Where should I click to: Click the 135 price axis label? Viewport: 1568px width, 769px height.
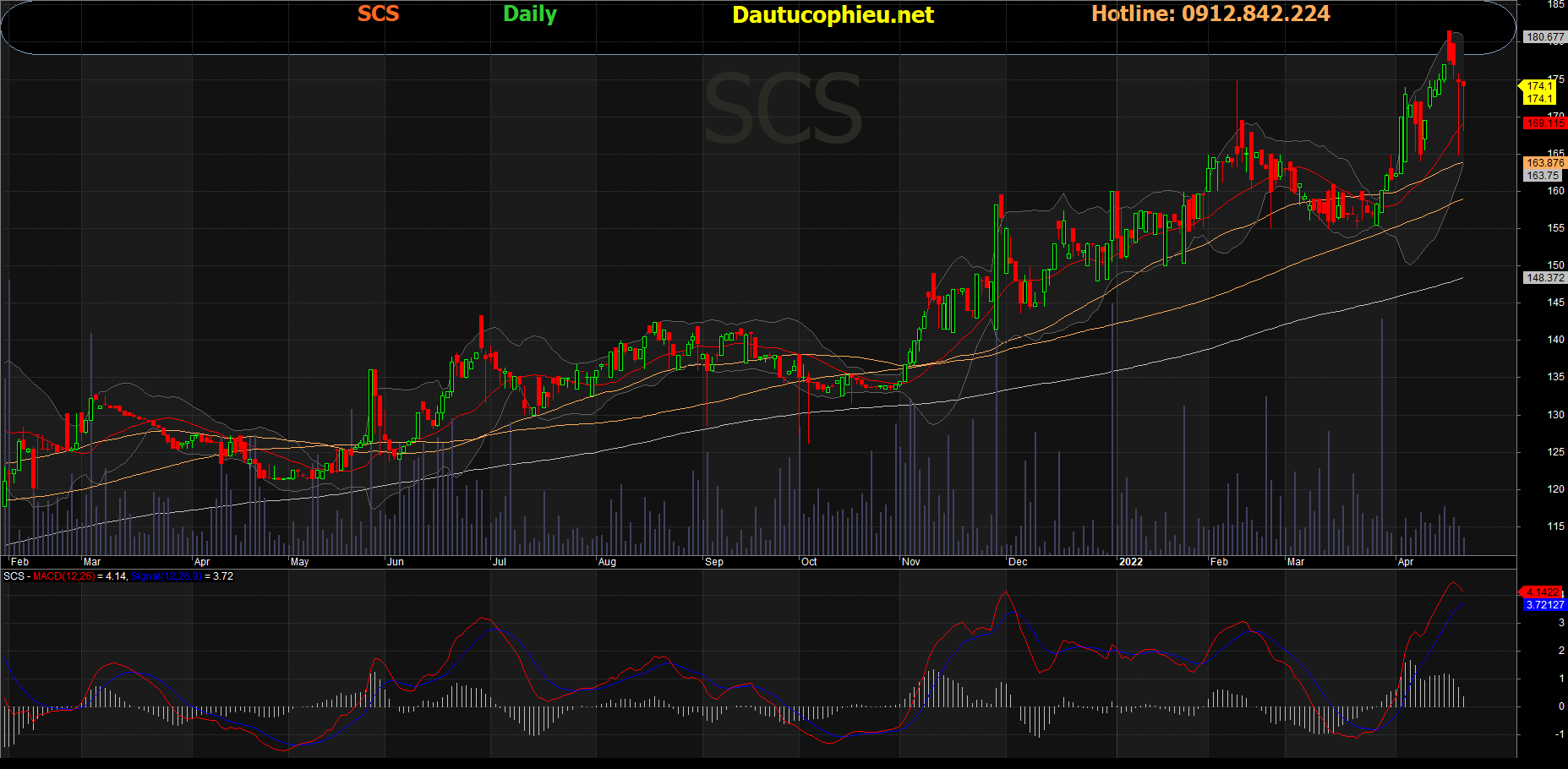(1555, 377)
